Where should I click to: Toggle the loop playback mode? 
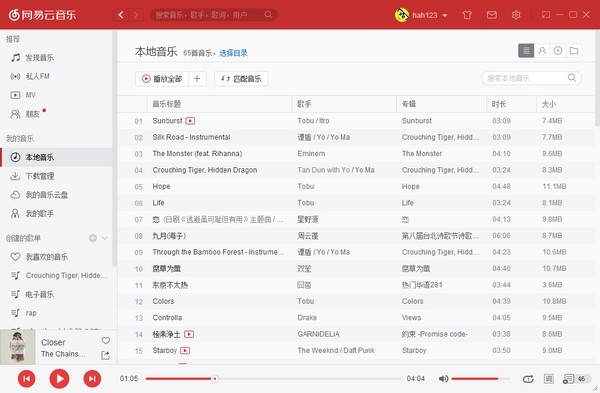point(528,379)
